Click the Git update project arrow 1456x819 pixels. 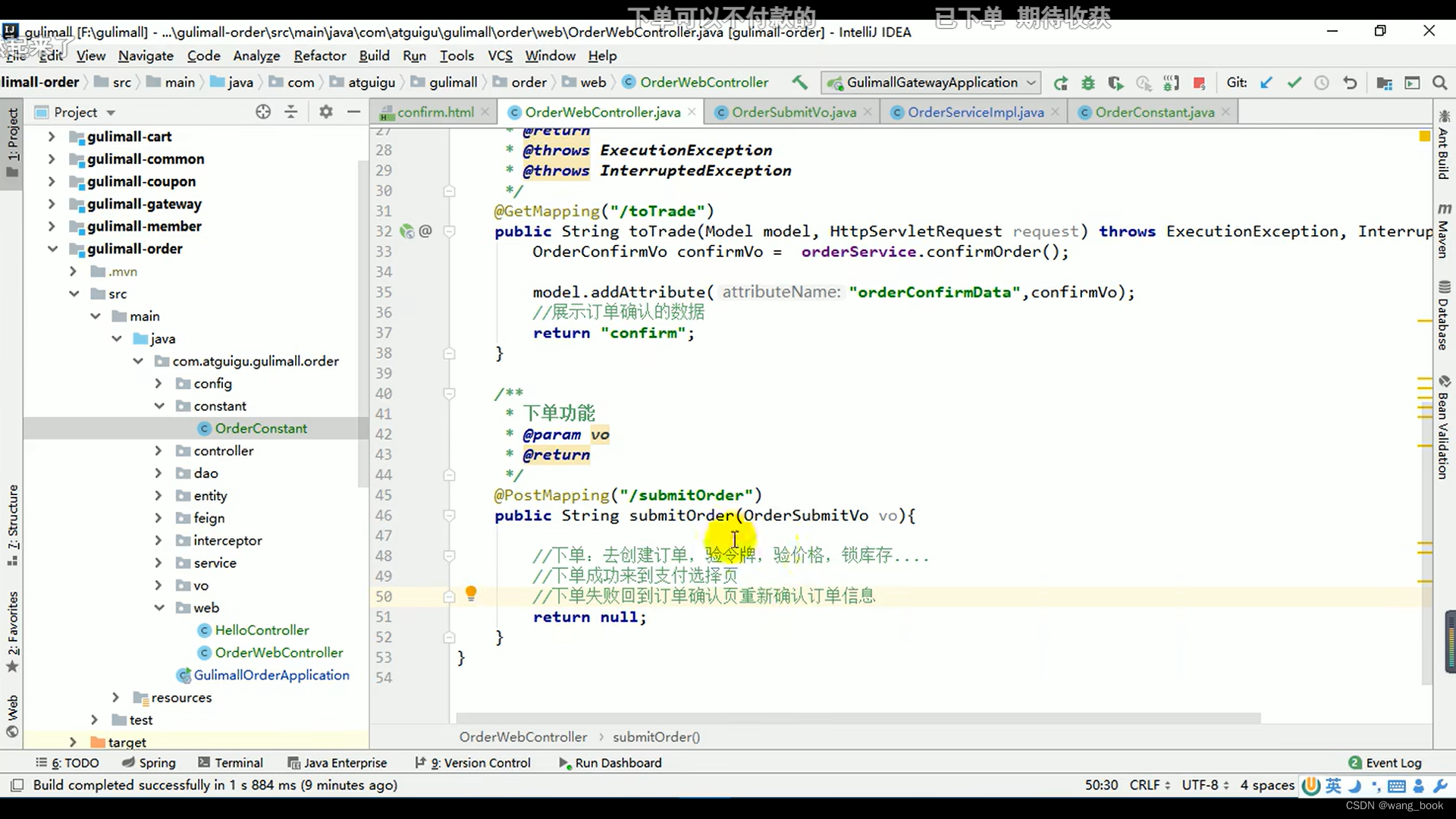point(1266,83)
